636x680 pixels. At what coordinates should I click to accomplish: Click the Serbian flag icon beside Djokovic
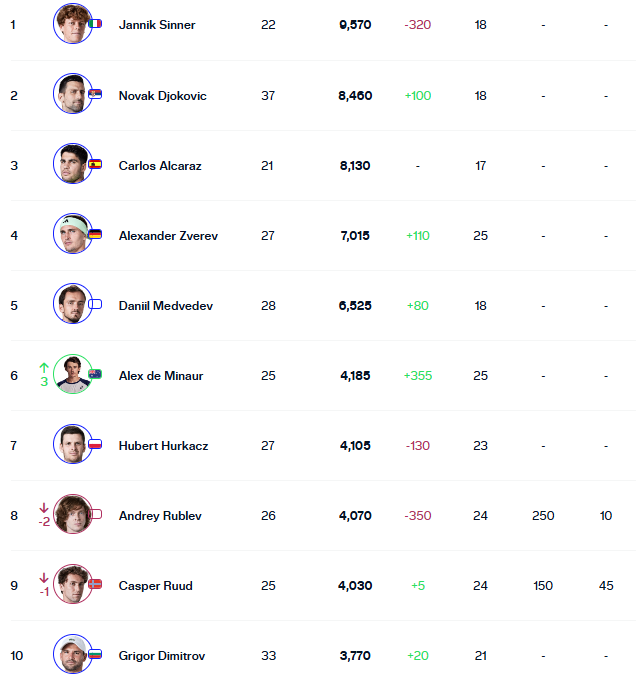pos(95,94)
